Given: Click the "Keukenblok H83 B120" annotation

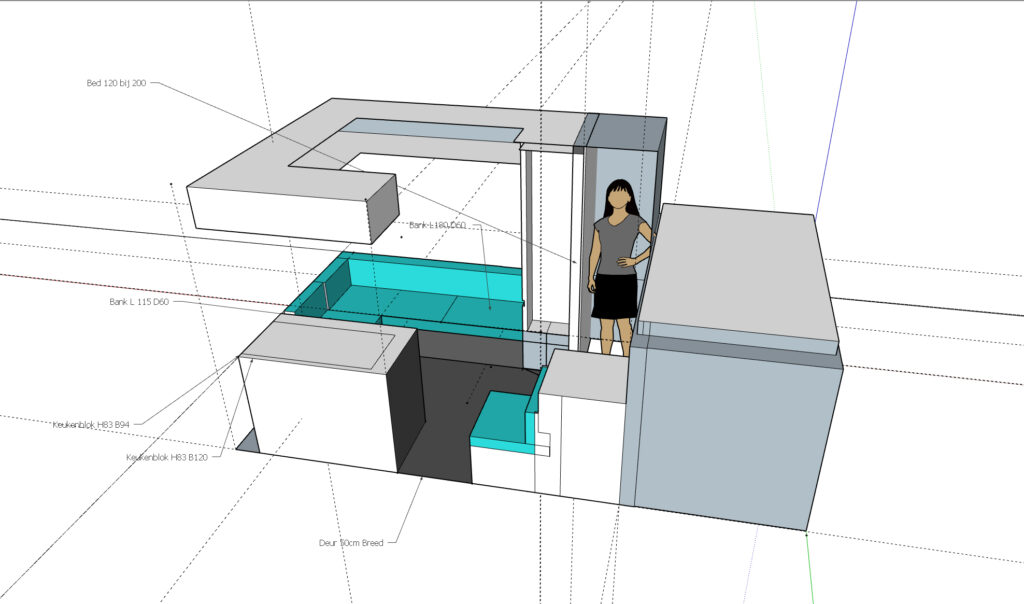Looking at the screenshot, I should tap(167, 457).
